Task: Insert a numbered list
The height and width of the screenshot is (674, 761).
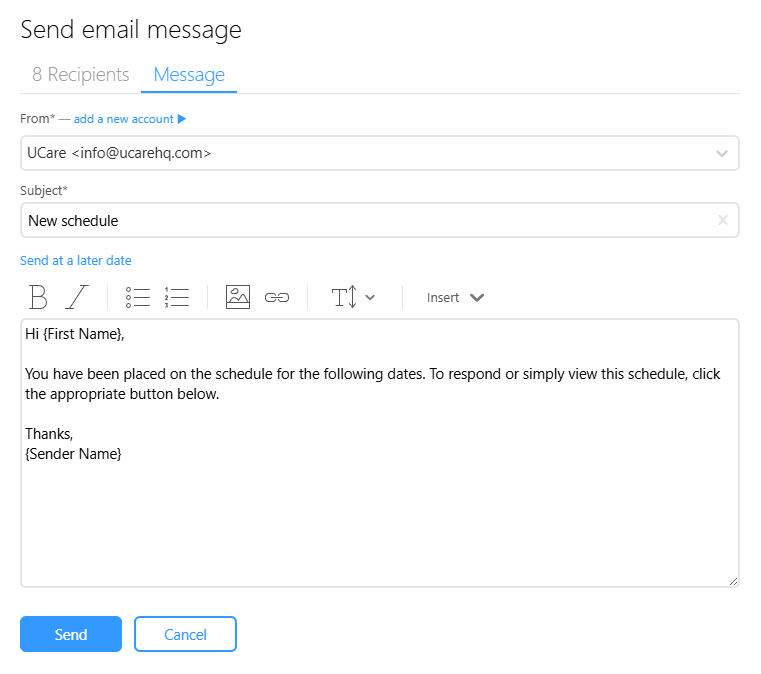Action: click(x=177, y=297)
